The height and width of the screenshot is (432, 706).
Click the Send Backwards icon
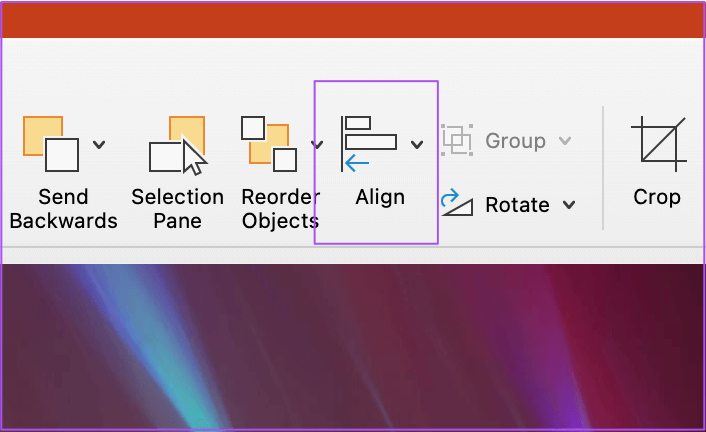tap(51, 144)
